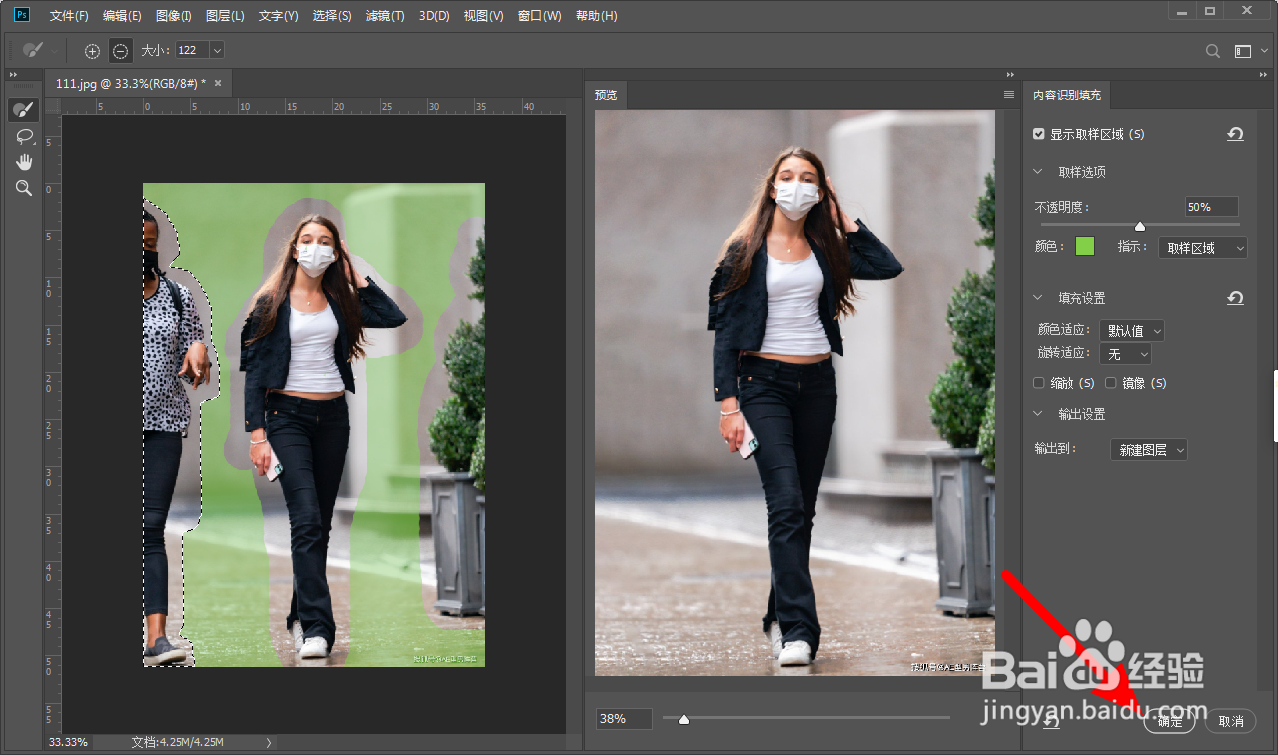Select the Sampling Brush tool in left toolbar
Screen dimensions: 1278x755
coord(24,109)
